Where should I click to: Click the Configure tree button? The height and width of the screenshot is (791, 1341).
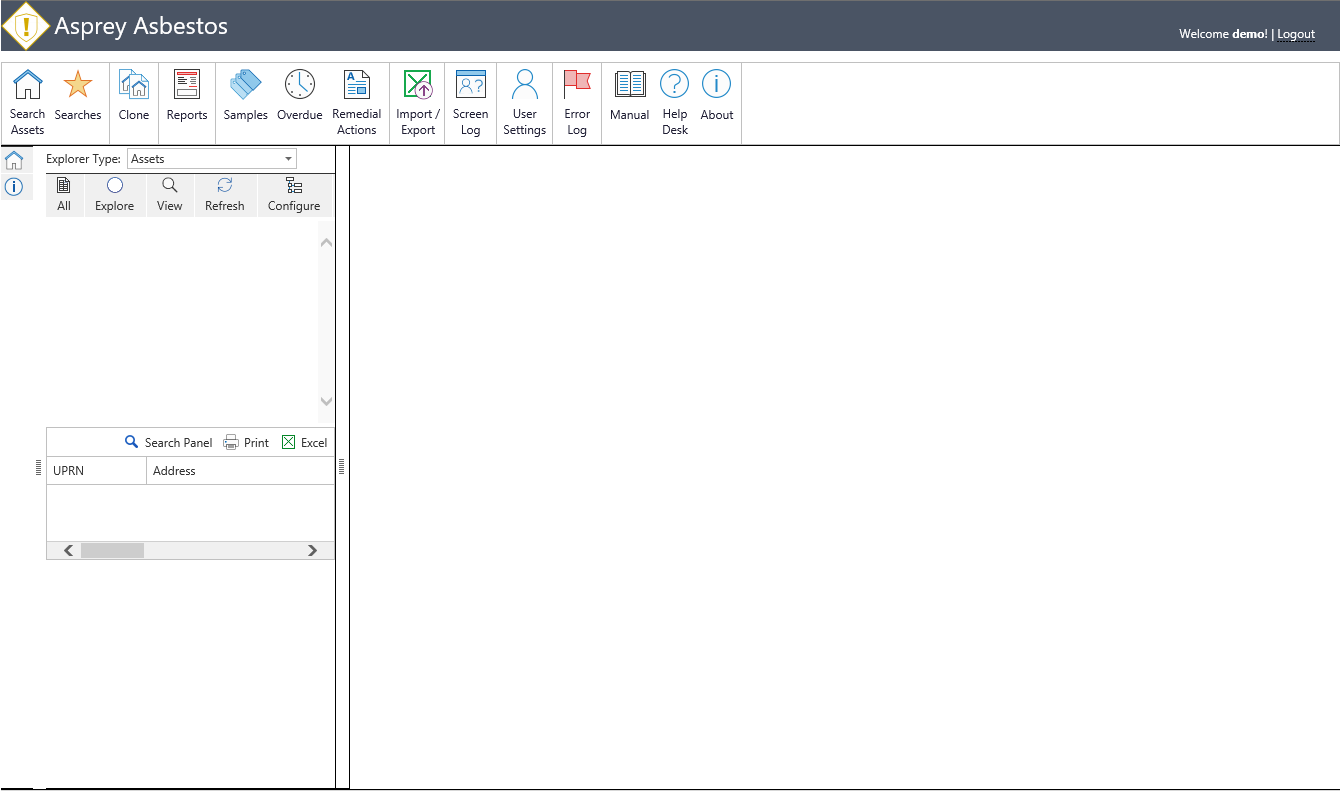coord(294,195)
